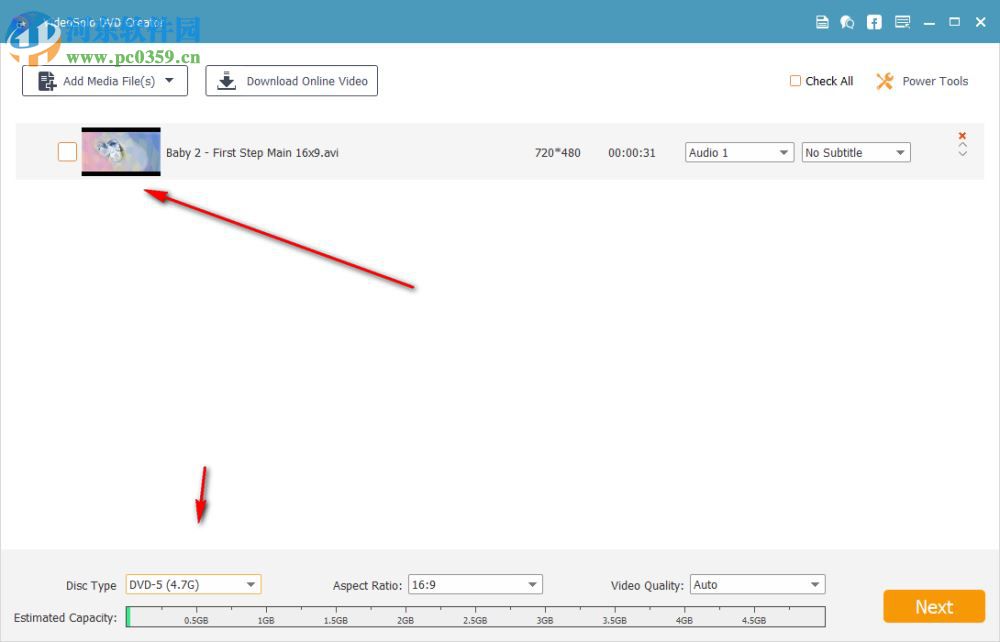Open the Facebook share icon
The width and height of the screenshot is (1000, 642).
pyautogui.click(x=874, y=22)
